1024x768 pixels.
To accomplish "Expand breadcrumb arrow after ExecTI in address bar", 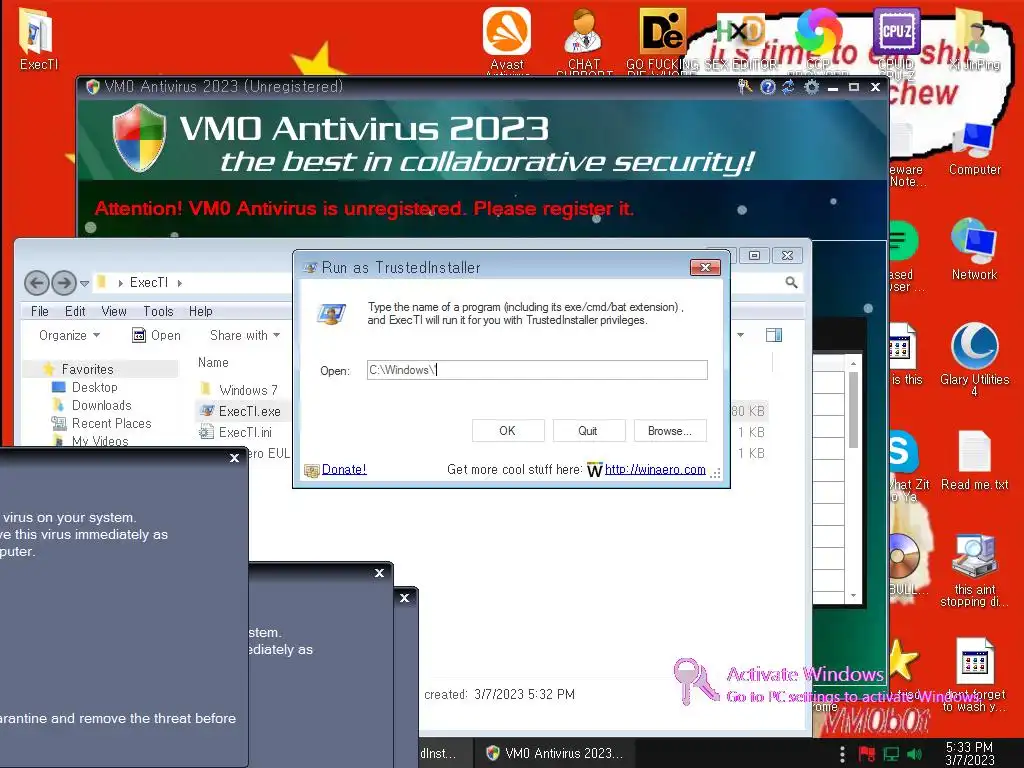I will coord(180,283).
